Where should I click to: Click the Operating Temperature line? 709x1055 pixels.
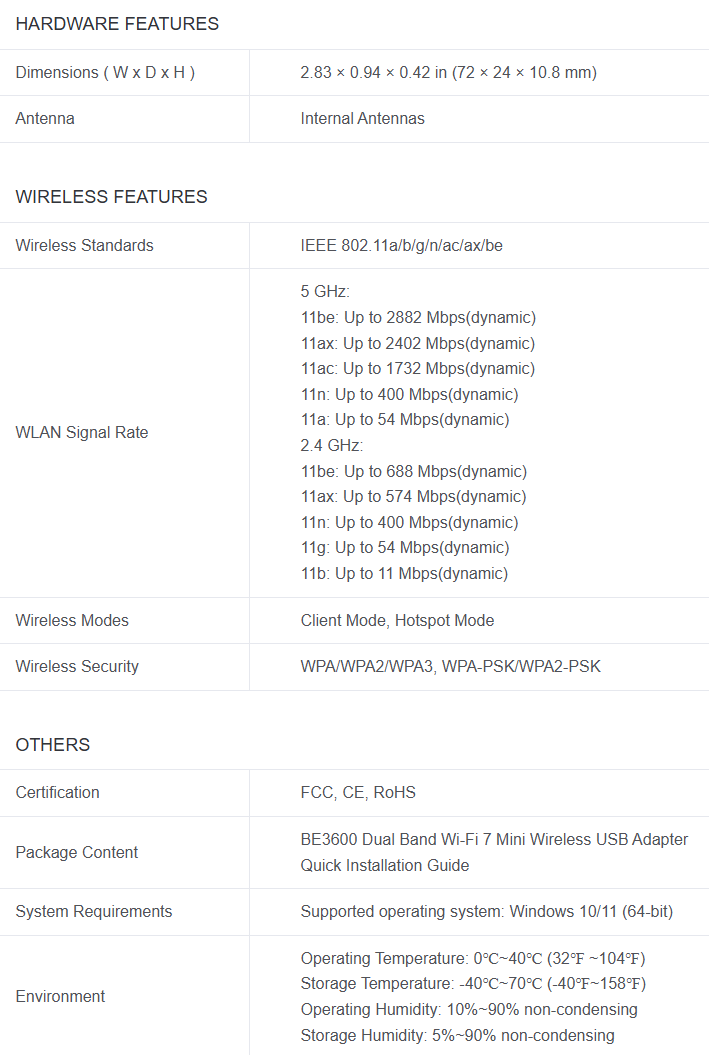click(x=473, y=958)
